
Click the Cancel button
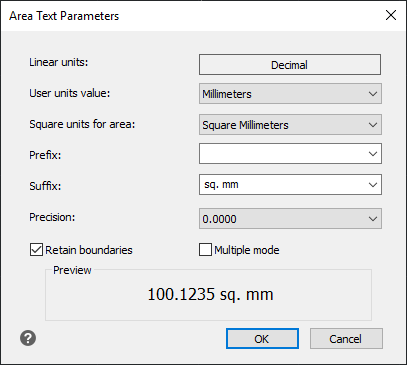tap(346, 339)
